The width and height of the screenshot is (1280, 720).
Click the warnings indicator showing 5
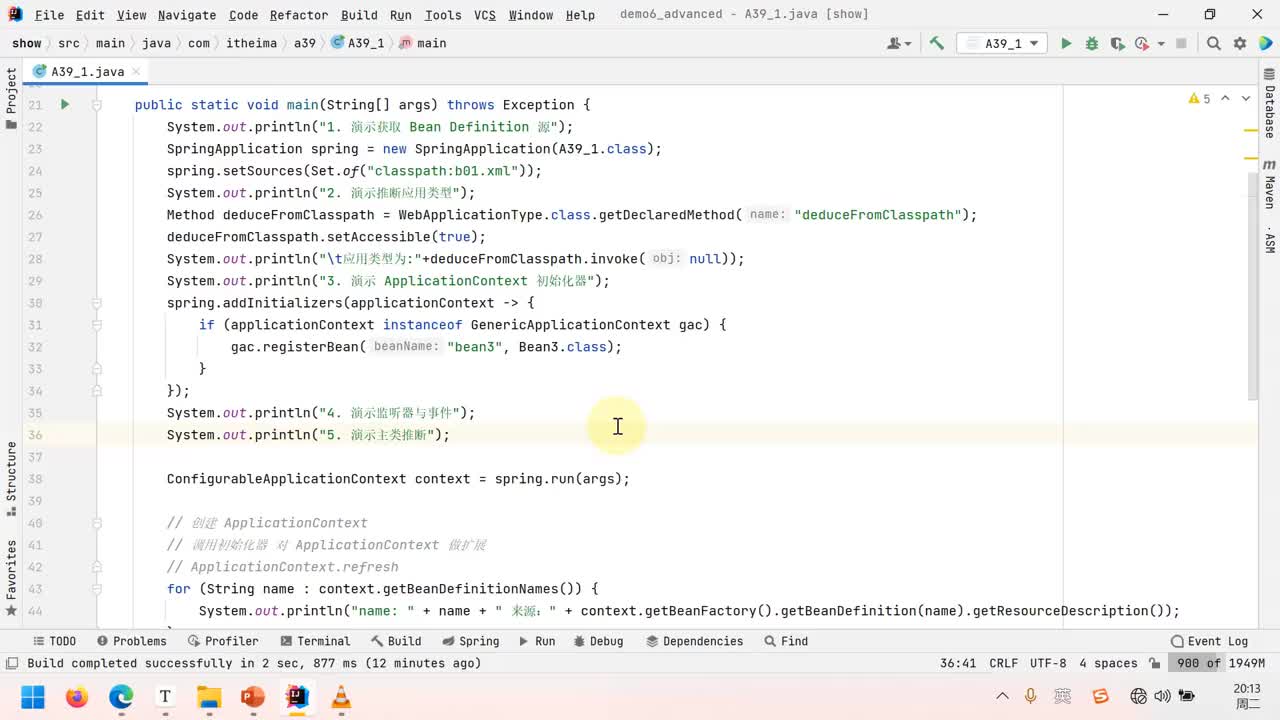(x=1199, y=99)
